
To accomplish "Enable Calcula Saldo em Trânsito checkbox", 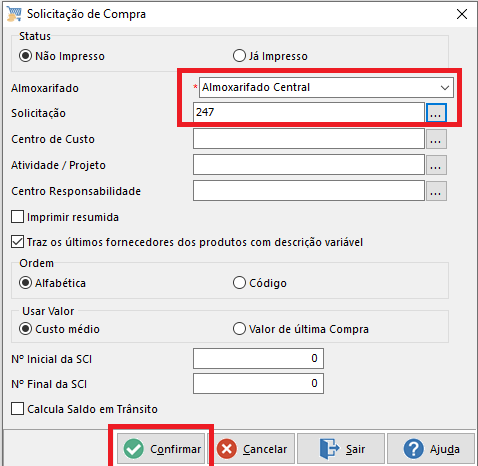I will [x=17, y=409].
